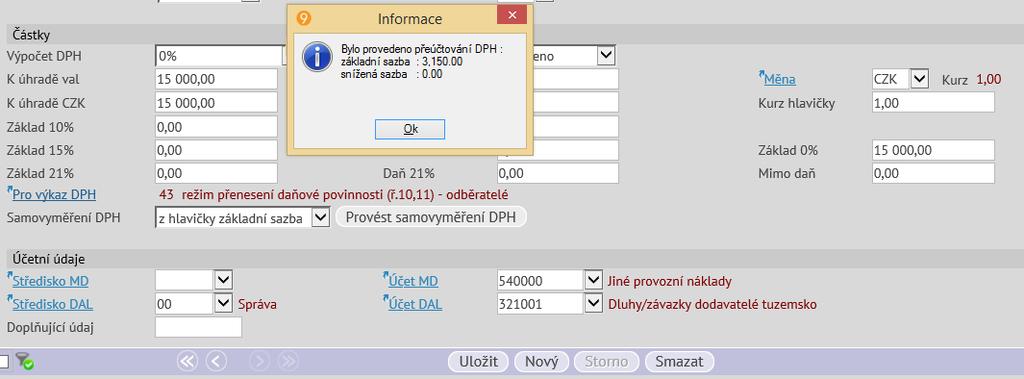Confirm the Informace dialog with Ok
Image resolution: width=1024 pixels, height=379 pixels.
(409, 129)
